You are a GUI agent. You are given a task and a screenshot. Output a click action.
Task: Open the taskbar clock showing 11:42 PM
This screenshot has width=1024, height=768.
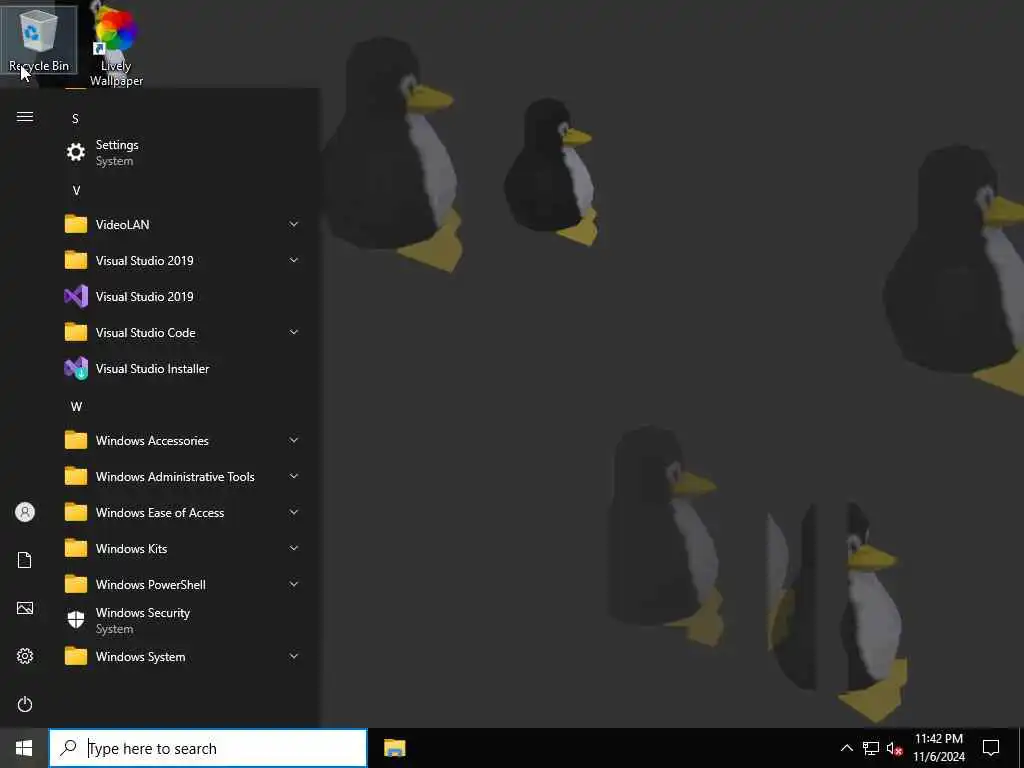pos(938,748)
